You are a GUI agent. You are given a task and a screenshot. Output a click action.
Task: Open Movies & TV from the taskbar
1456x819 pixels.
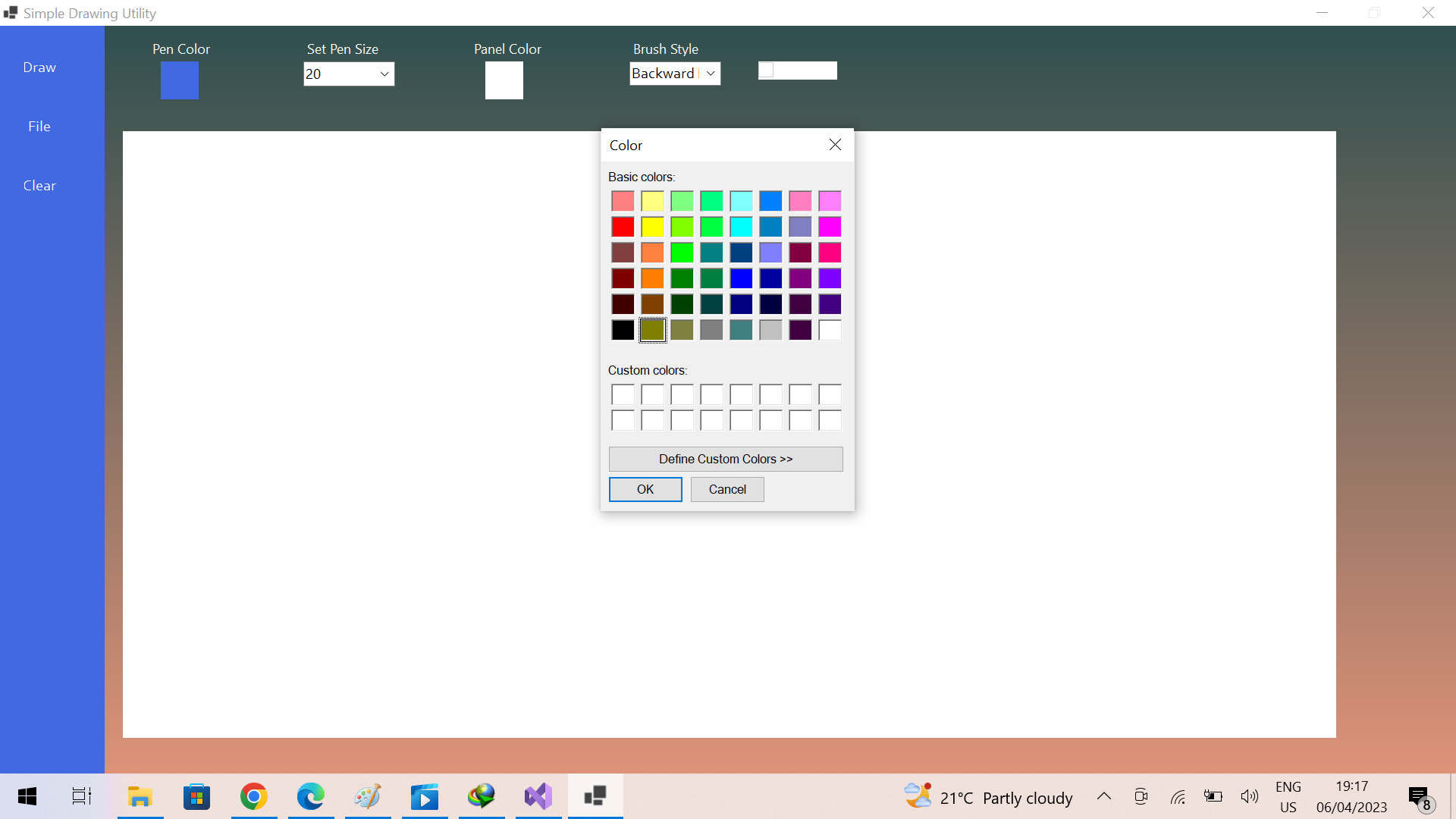[425, 796]
